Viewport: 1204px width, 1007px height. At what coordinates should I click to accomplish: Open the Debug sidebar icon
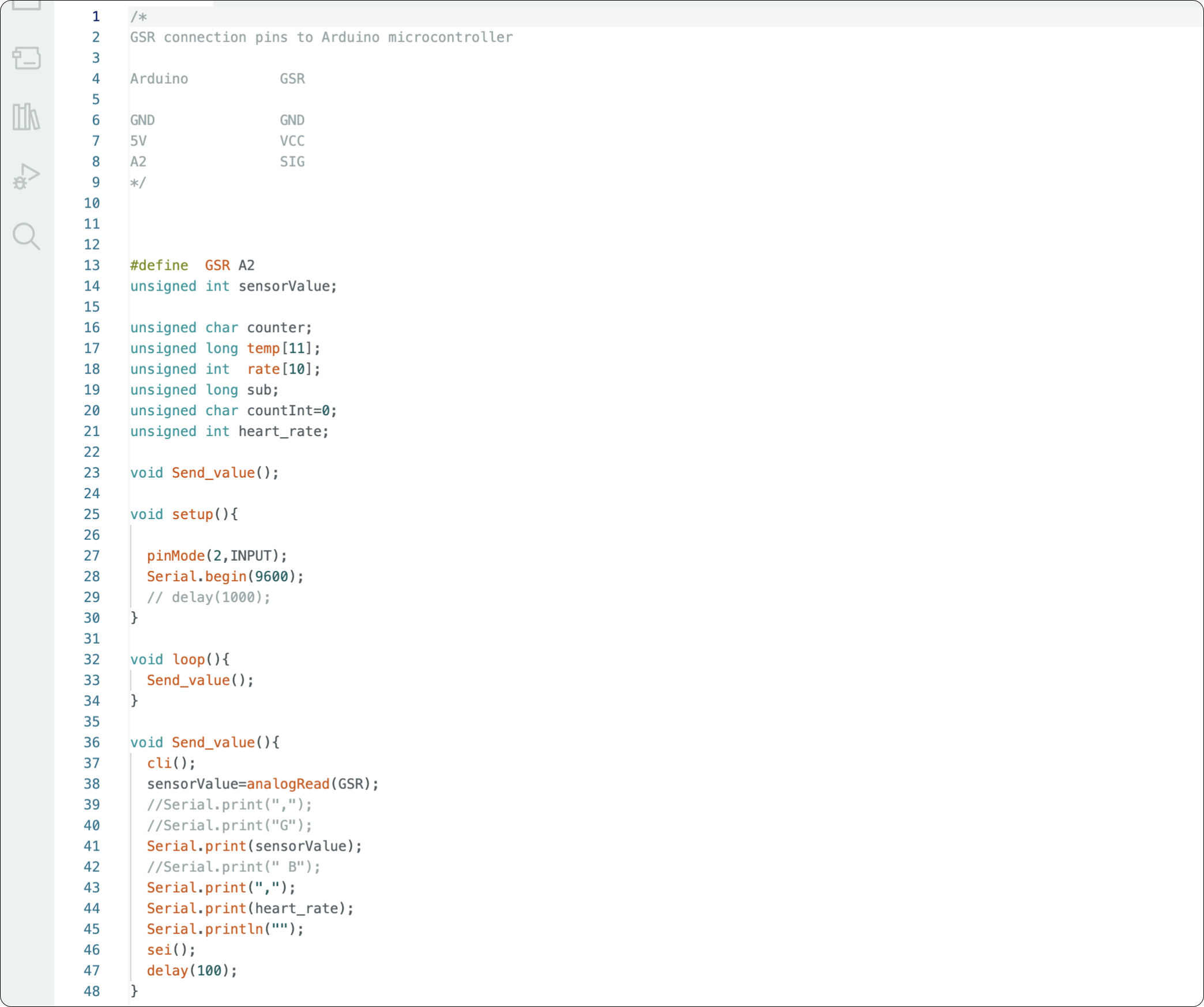click(27, 176)
